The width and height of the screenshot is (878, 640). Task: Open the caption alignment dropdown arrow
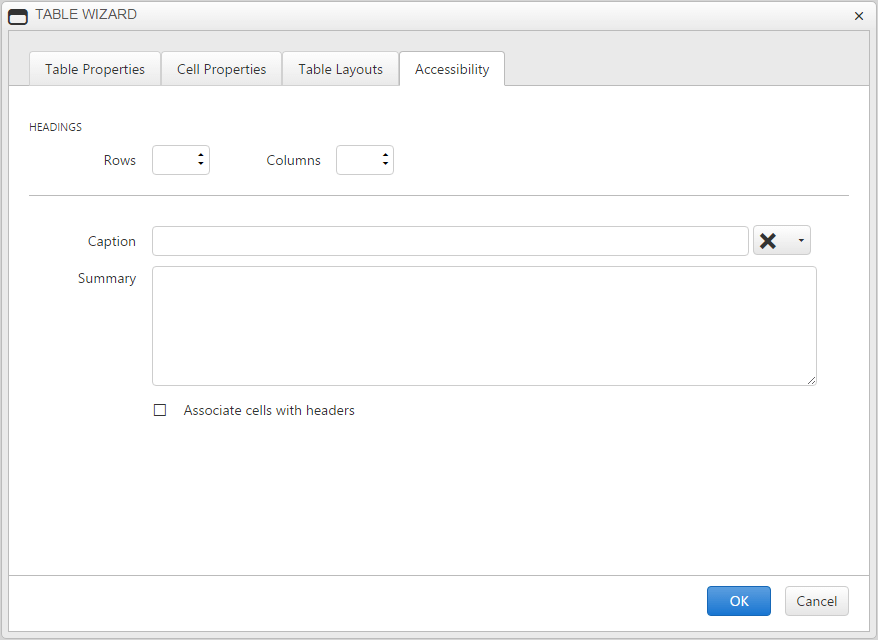[x=801, y=241]
